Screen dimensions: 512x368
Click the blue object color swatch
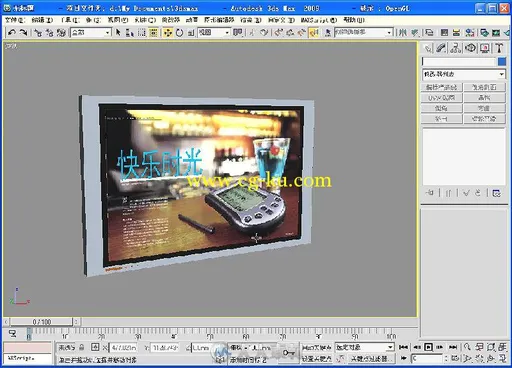click(502, 62)
